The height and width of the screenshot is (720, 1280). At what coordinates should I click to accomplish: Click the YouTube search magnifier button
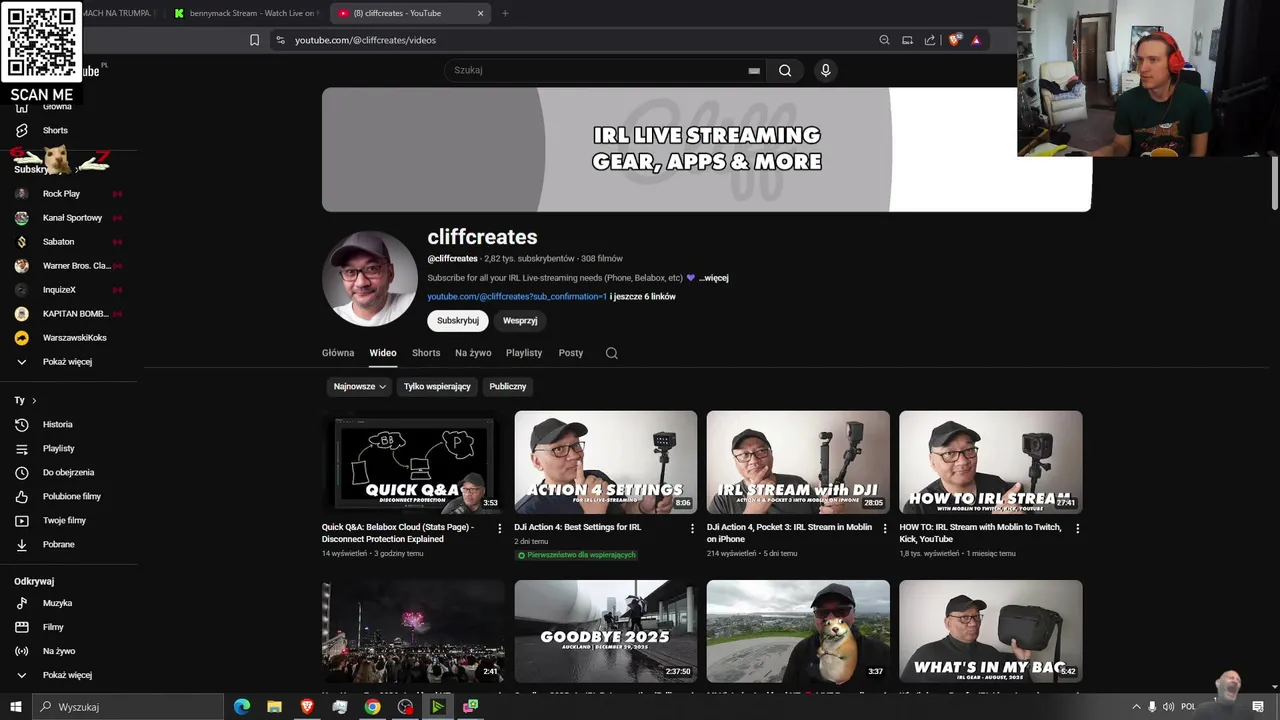click(785, 70)
